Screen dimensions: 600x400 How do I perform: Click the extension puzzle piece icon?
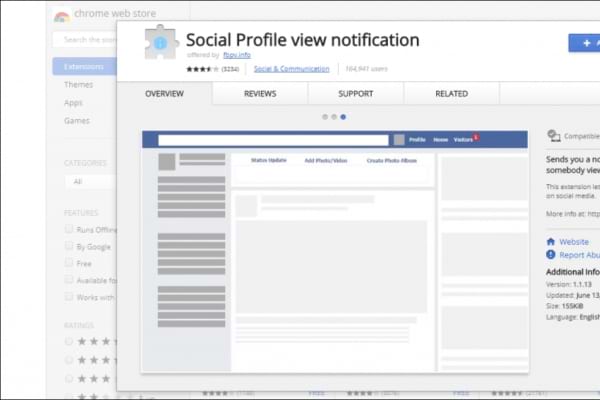coord(161,42)
